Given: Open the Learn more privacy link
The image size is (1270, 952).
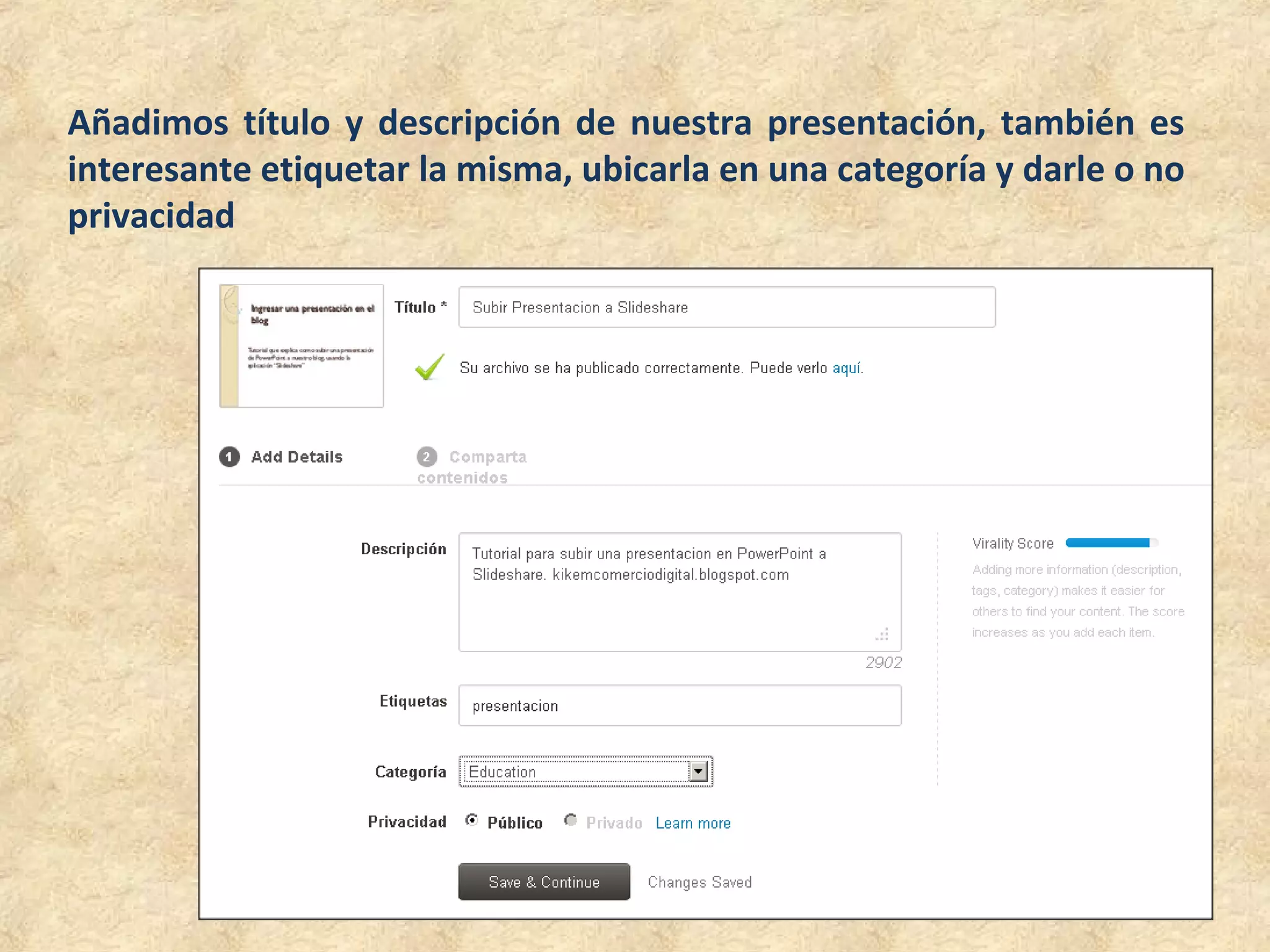Looking at the screenshot, I should pos(693,823).
